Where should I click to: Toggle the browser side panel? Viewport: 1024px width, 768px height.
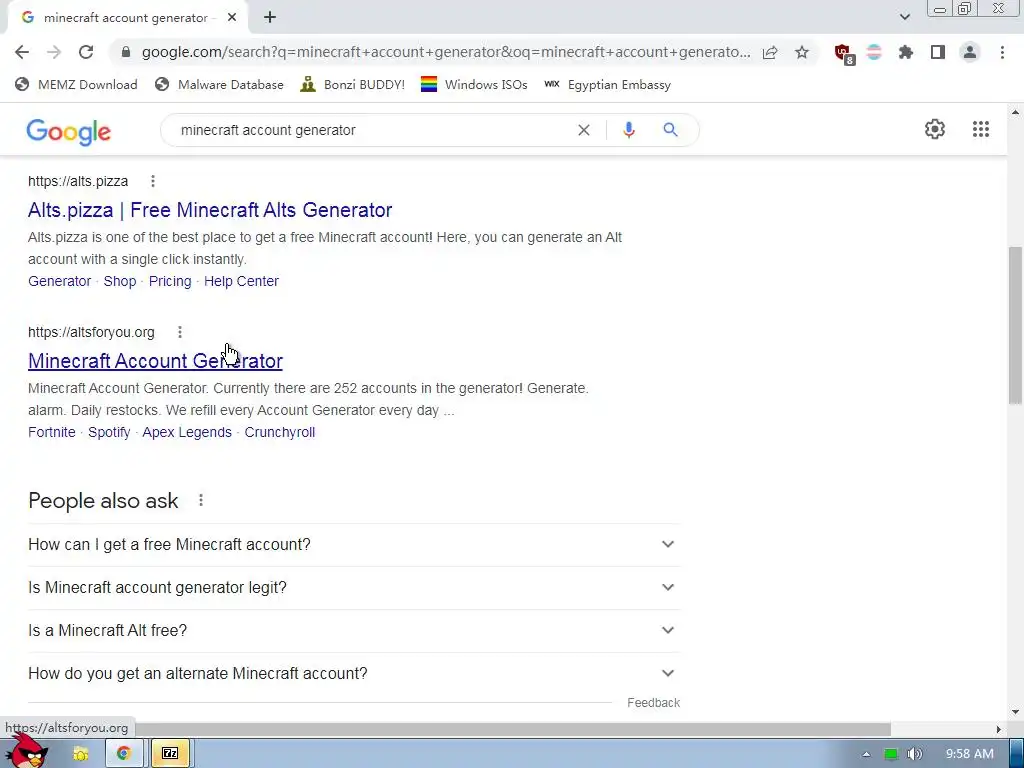click(x=938, y=52)
